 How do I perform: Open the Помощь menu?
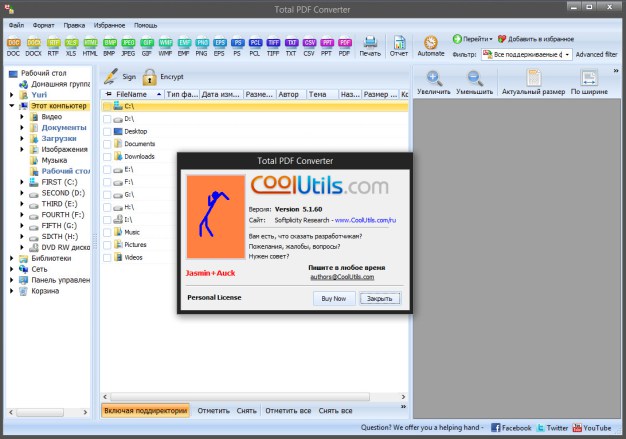tap(145, 25)
